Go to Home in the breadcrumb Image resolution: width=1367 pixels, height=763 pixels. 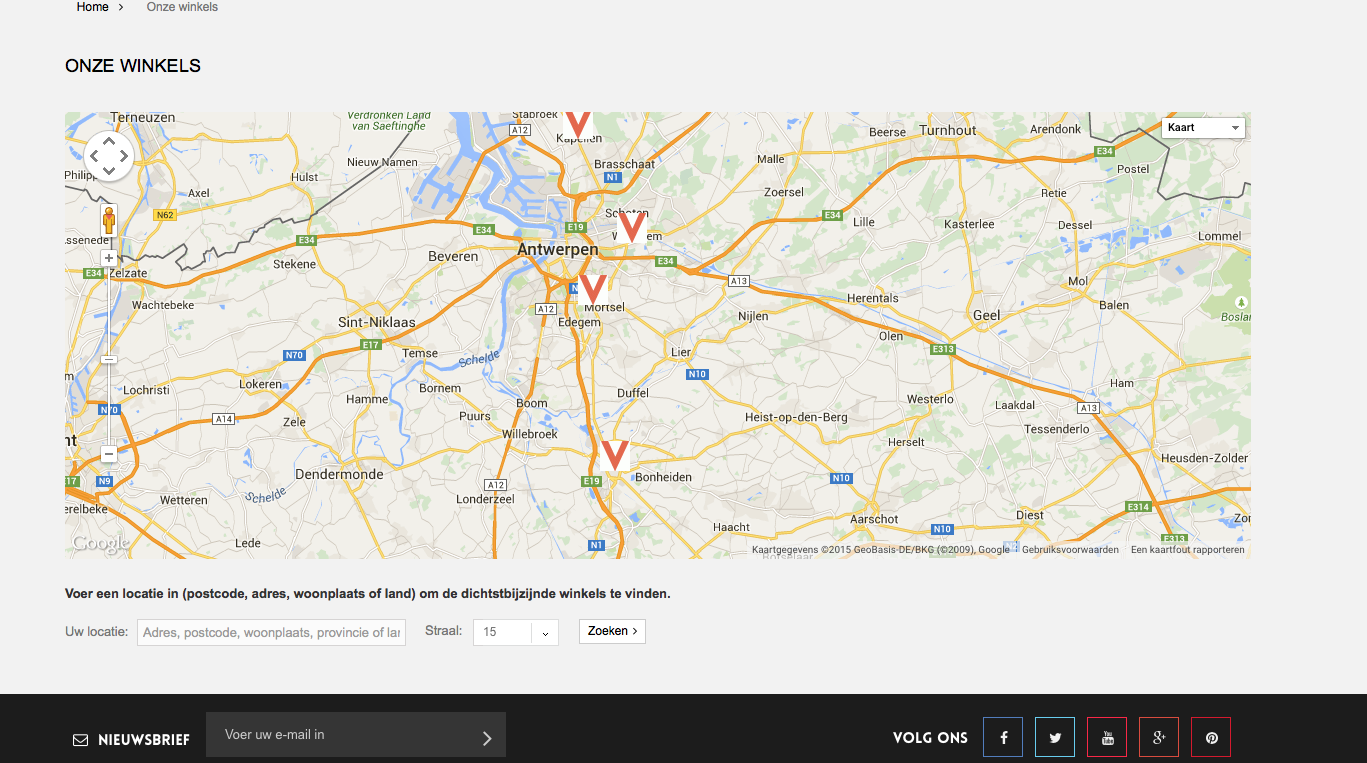point(92,7)
